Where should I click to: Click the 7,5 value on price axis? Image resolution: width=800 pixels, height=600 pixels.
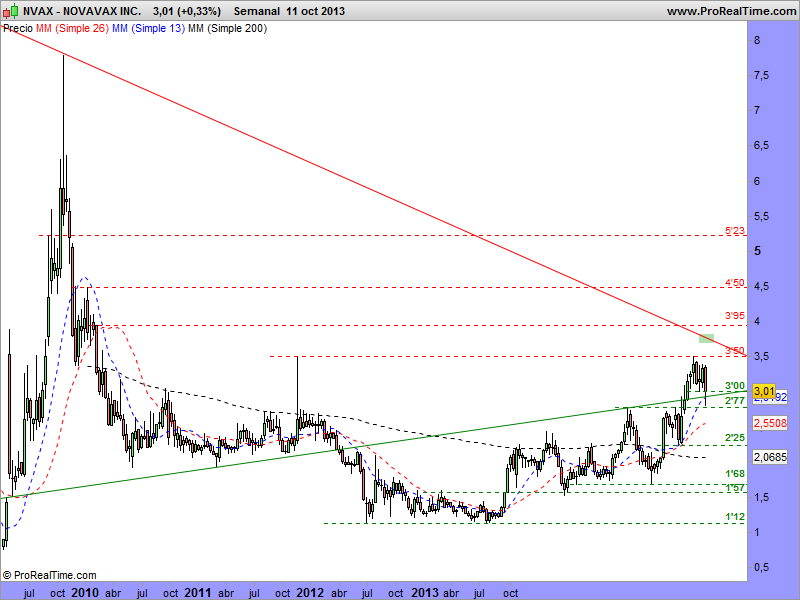pos(761,76)
